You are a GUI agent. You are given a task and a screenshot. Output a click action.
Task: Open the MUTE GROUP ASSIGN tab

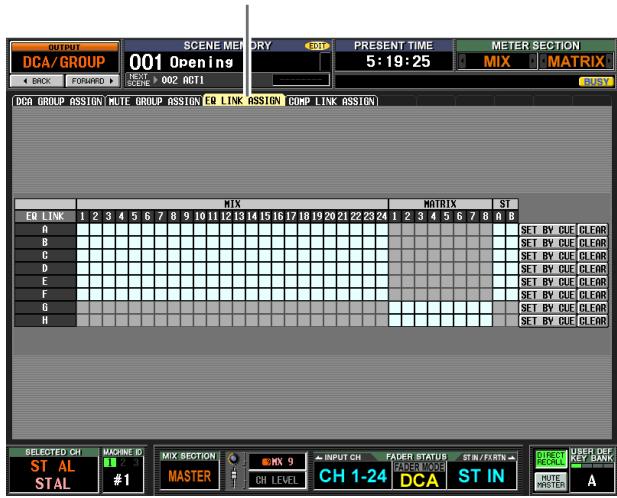pos(154,101)
